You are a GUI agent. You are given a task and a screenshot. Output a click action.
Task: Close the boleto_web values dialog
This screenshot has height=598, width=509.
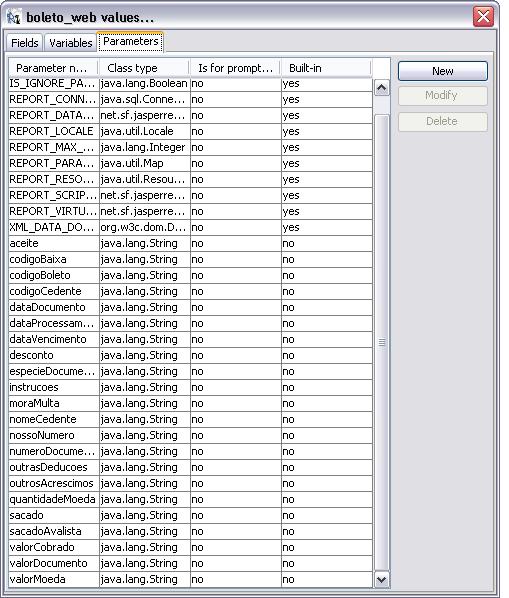tap(483, 17)
